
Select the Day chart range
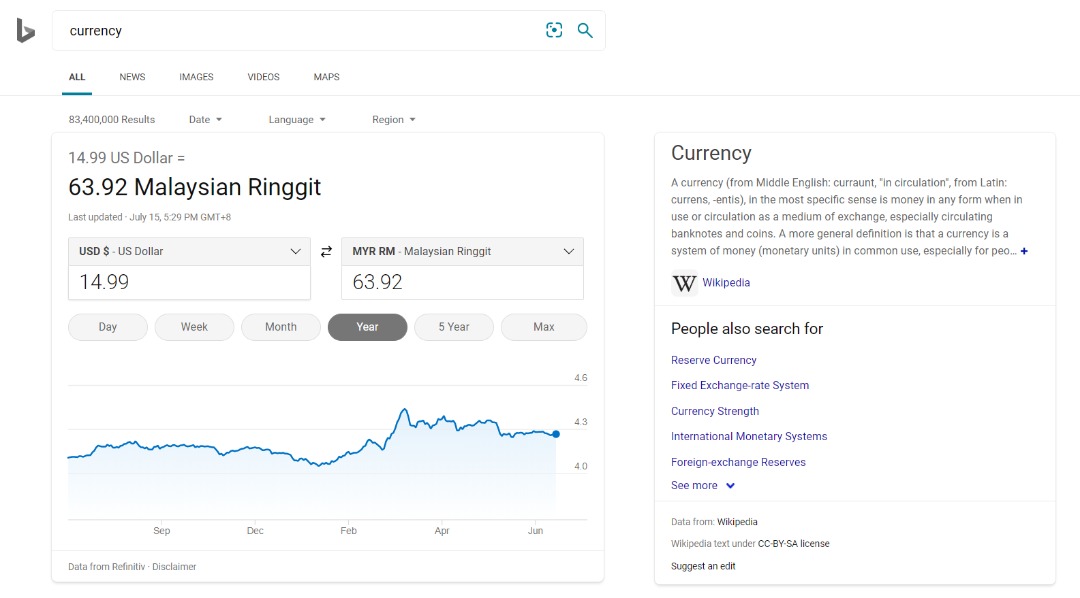click(x=107, y=327)
